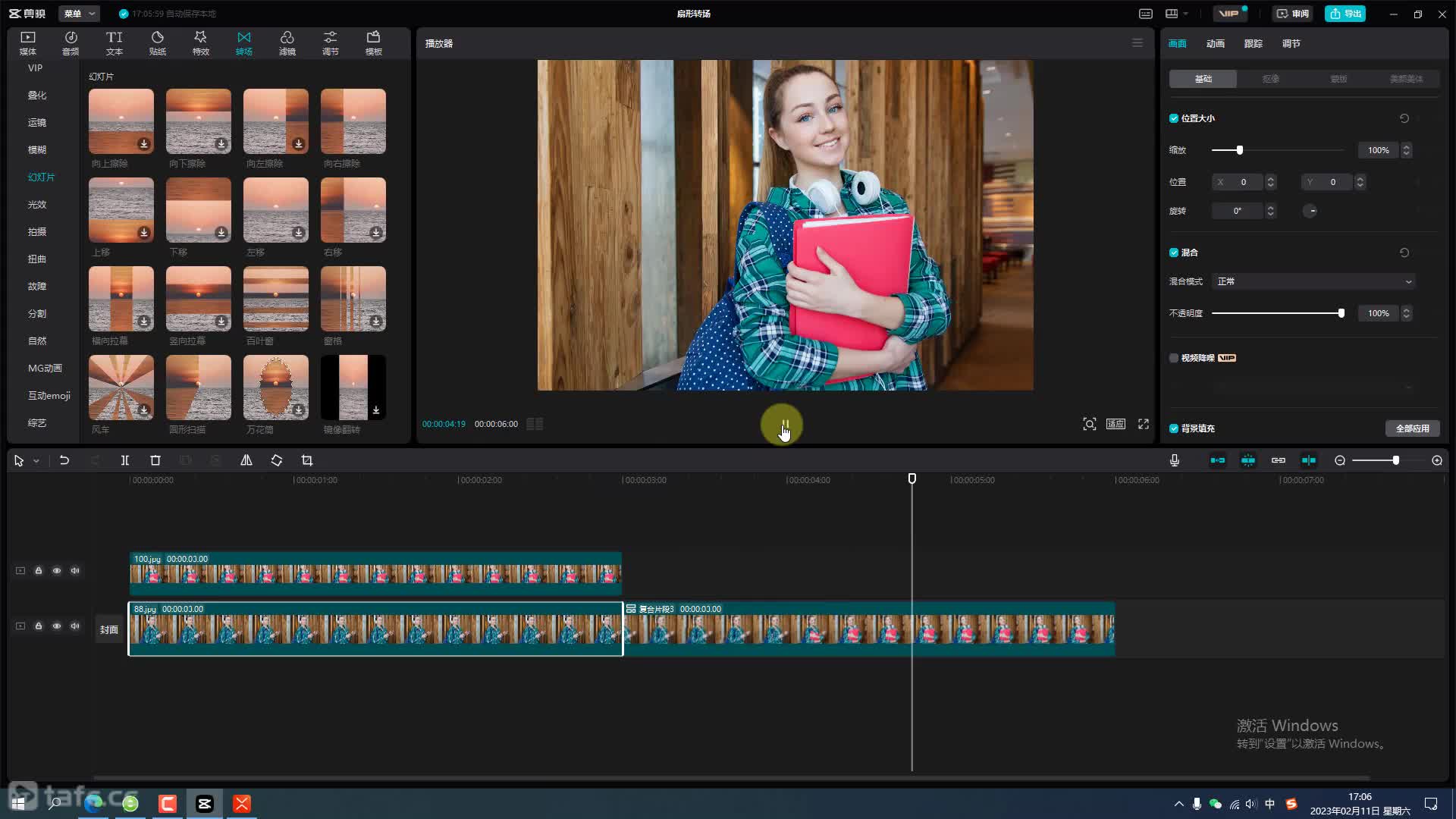Screen dimensions: 1456x819
Task: Uncheck the 混合 checkbox
Action: (x=1174, y=253)
